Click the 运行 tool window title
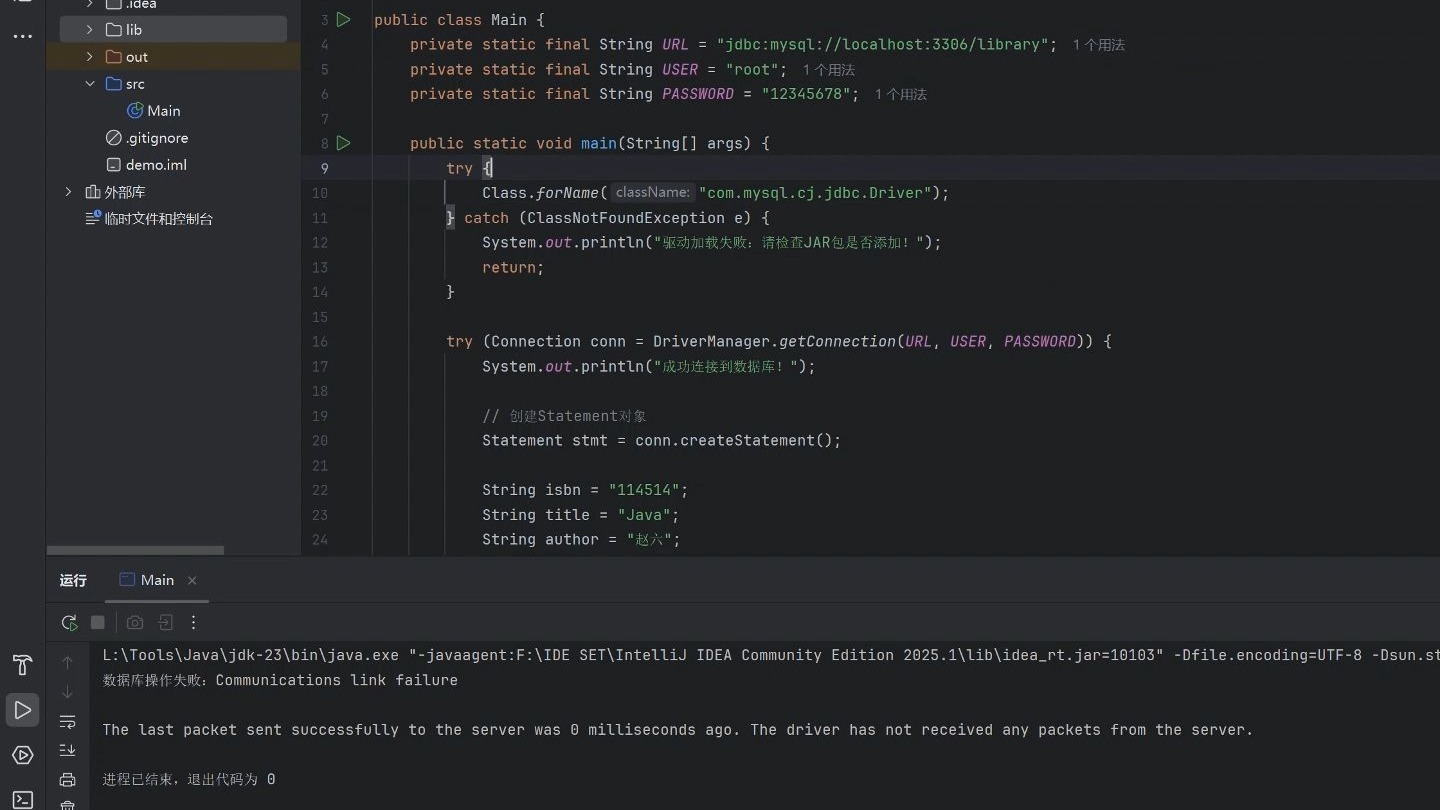The image size is (1440, 810). pos(73,580)
